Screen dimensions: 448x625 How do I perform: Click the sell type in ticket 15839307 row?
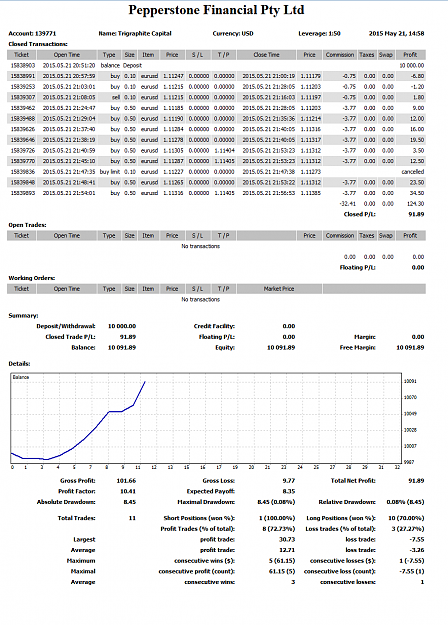tap(116, 97)
